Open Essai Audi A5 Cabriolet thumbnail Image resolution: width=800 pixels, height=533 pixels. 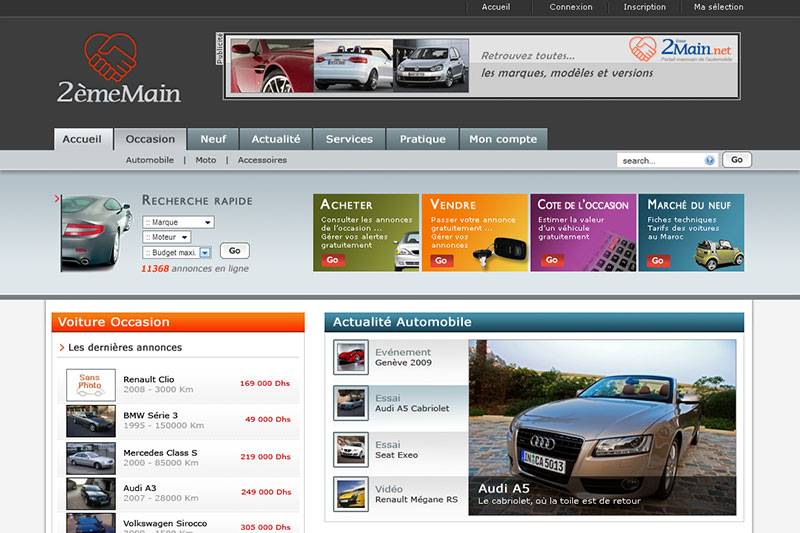(351, 403)
